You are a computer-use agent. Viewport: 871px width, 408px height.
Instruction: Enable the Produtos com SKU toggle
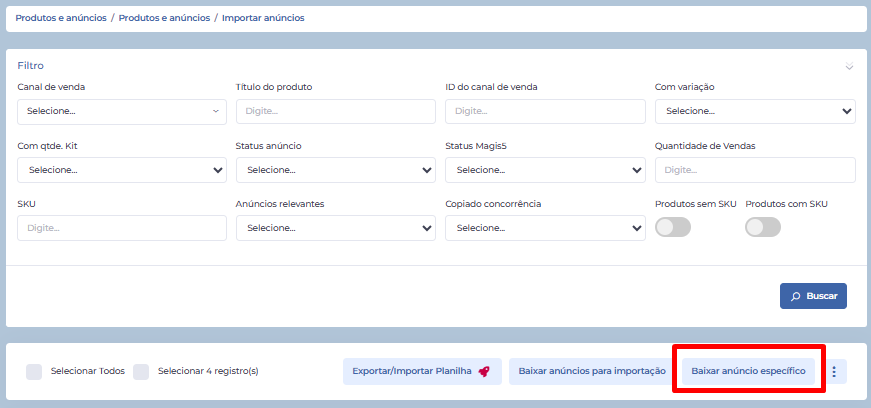click(x=763, y=227)
